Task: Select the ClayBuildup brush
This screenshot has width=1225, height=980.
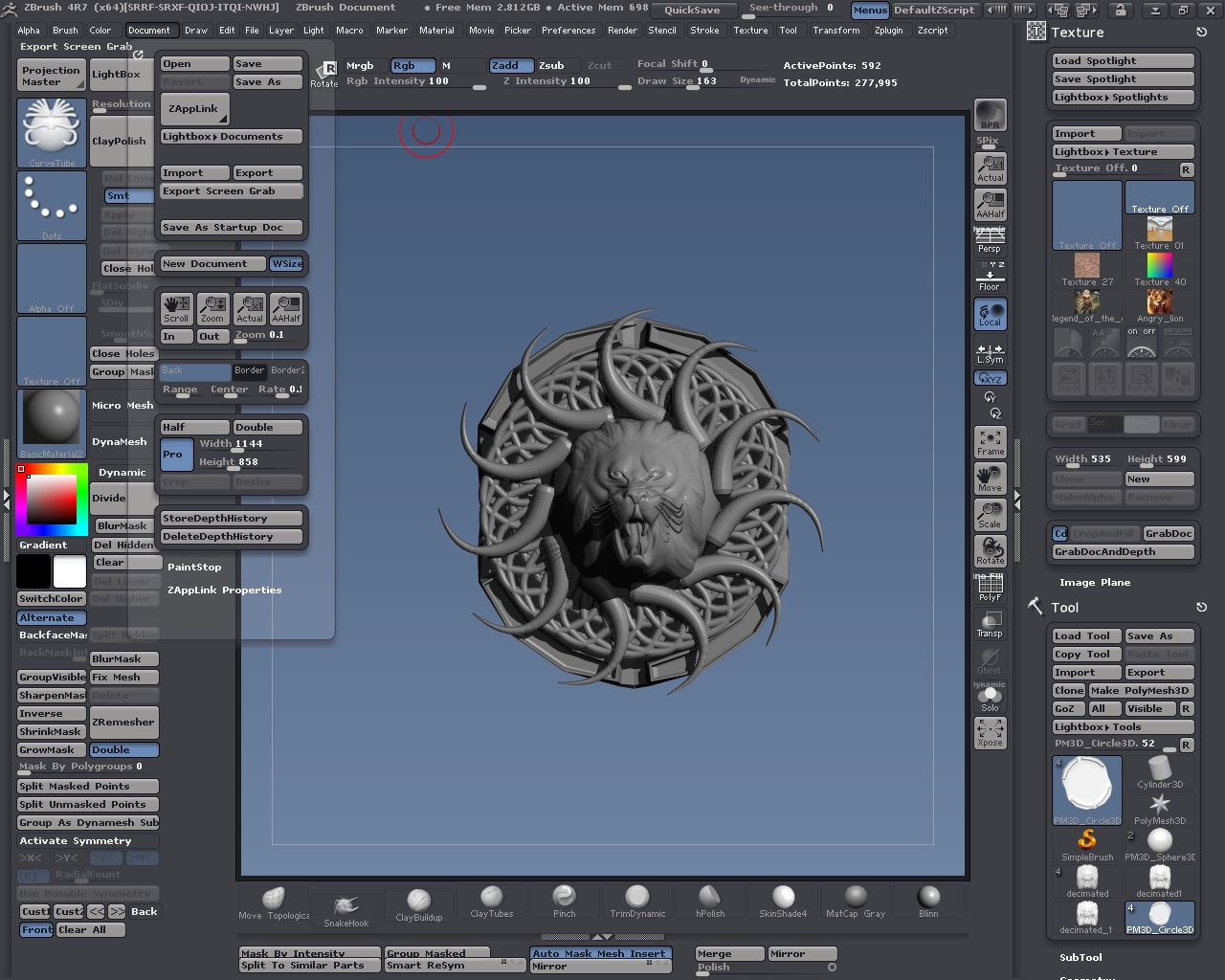Action: (x=419, y=904)
